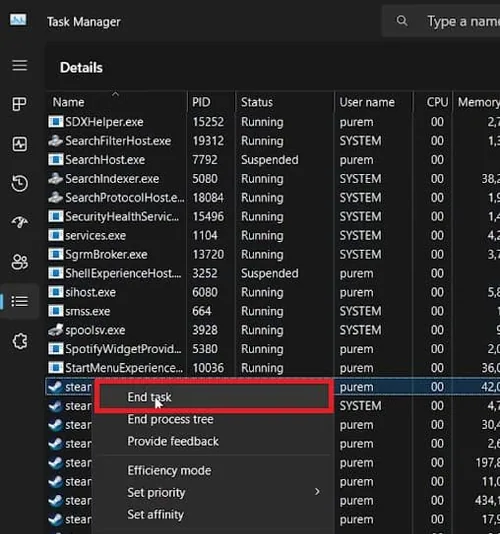Screen dimensions: 500x534
Task: Focus the search box at top
Action: point(443,21)
